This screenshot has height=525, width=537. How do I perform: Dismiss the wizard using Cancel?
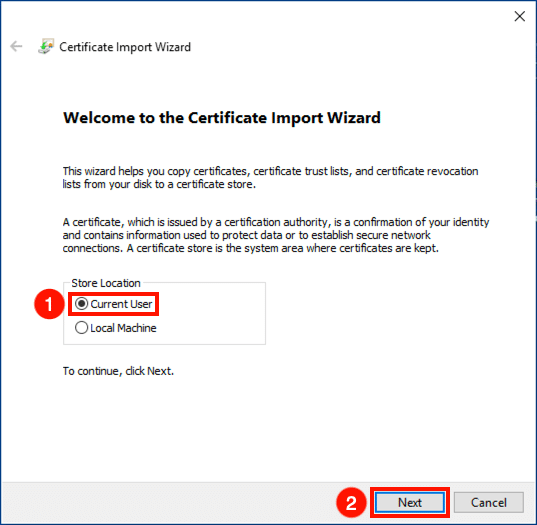pyautogui.click(x=489, y=503)
